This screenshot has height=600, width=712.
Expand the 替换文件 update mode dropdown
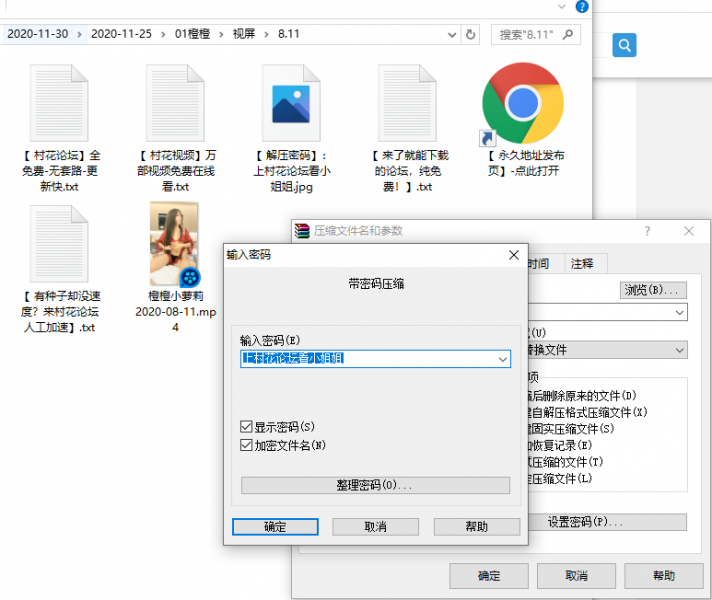coord(679,350)
